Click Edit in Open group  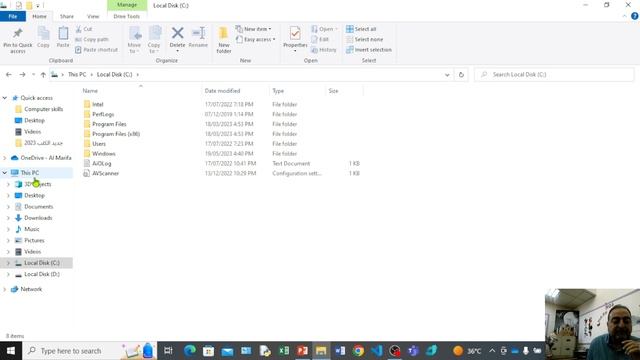(320, 40)
